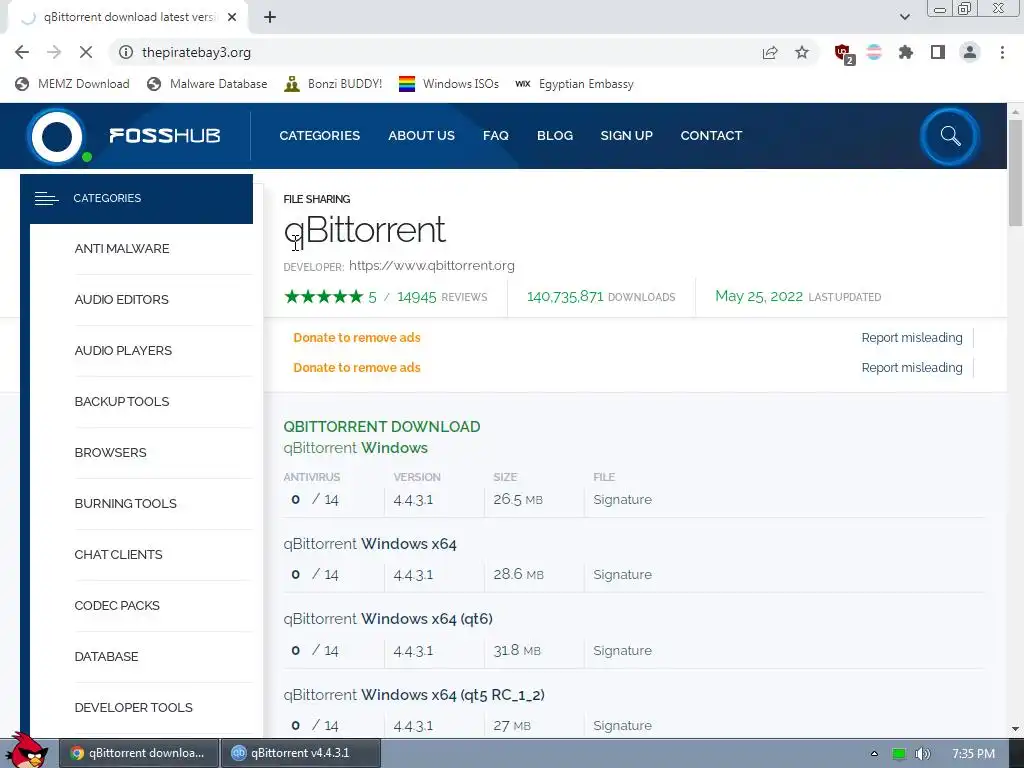Open the Egyptian Embassy bookmark
The image size is (1024, 768).
click(x=575, y=84)
